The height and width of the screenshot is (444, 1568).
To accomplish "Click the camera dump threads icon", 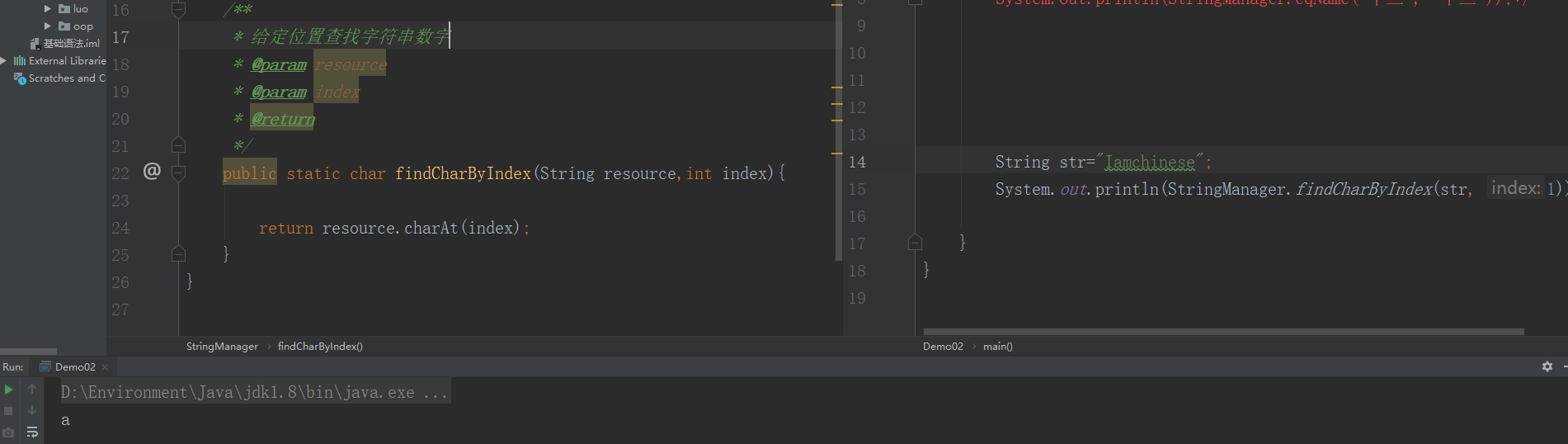I will pos(8,432).
